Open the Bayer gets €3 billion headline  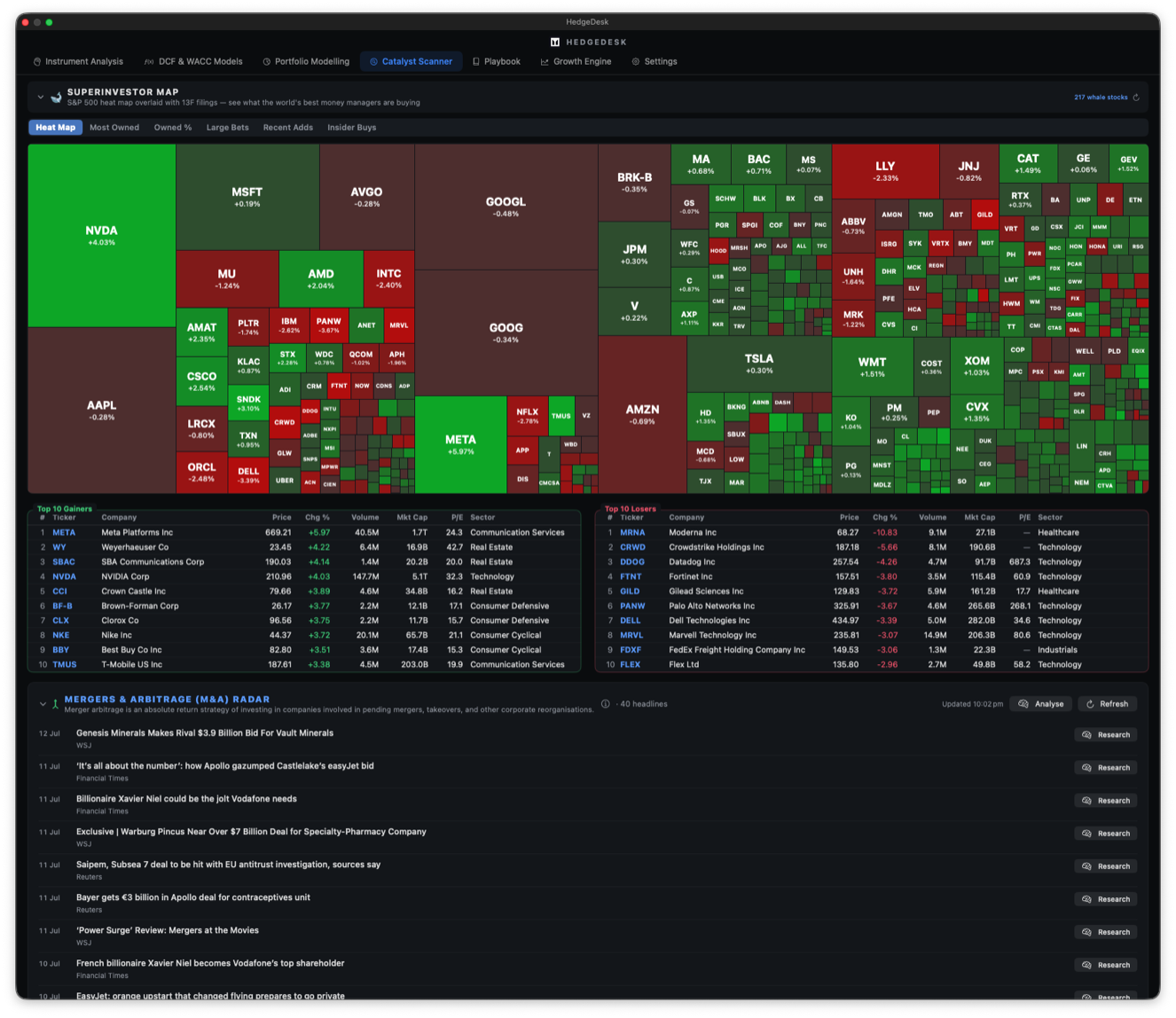coord(193,897)
